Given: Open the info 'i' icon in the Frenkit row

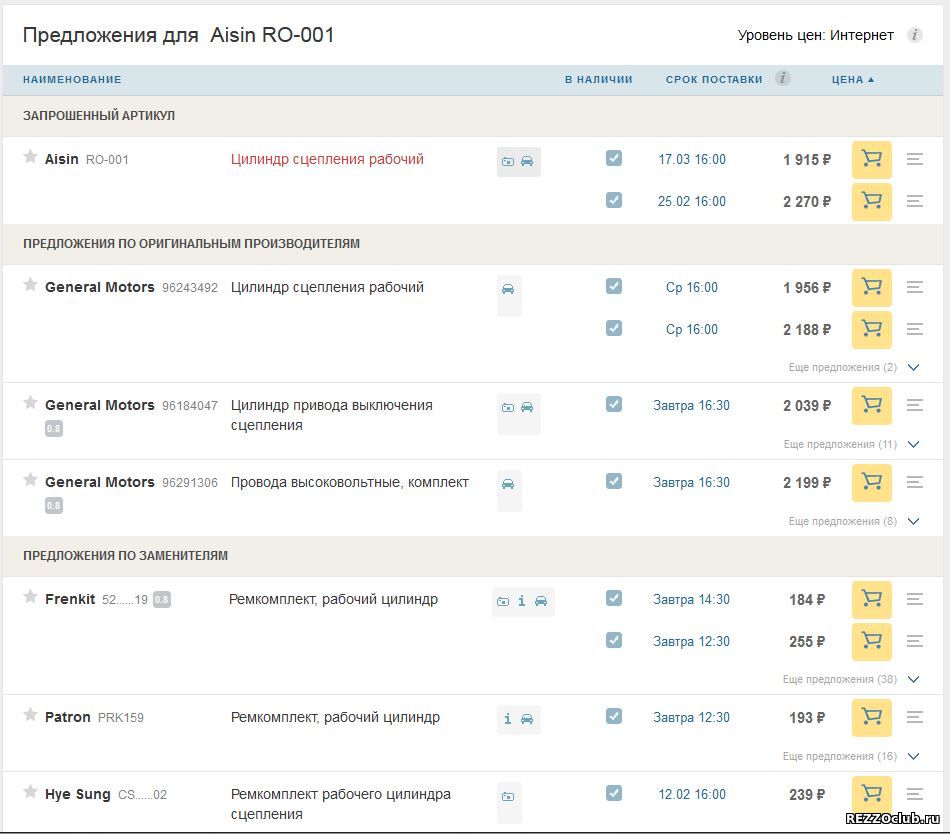Looking at the screenshot, I should [522, 601].
